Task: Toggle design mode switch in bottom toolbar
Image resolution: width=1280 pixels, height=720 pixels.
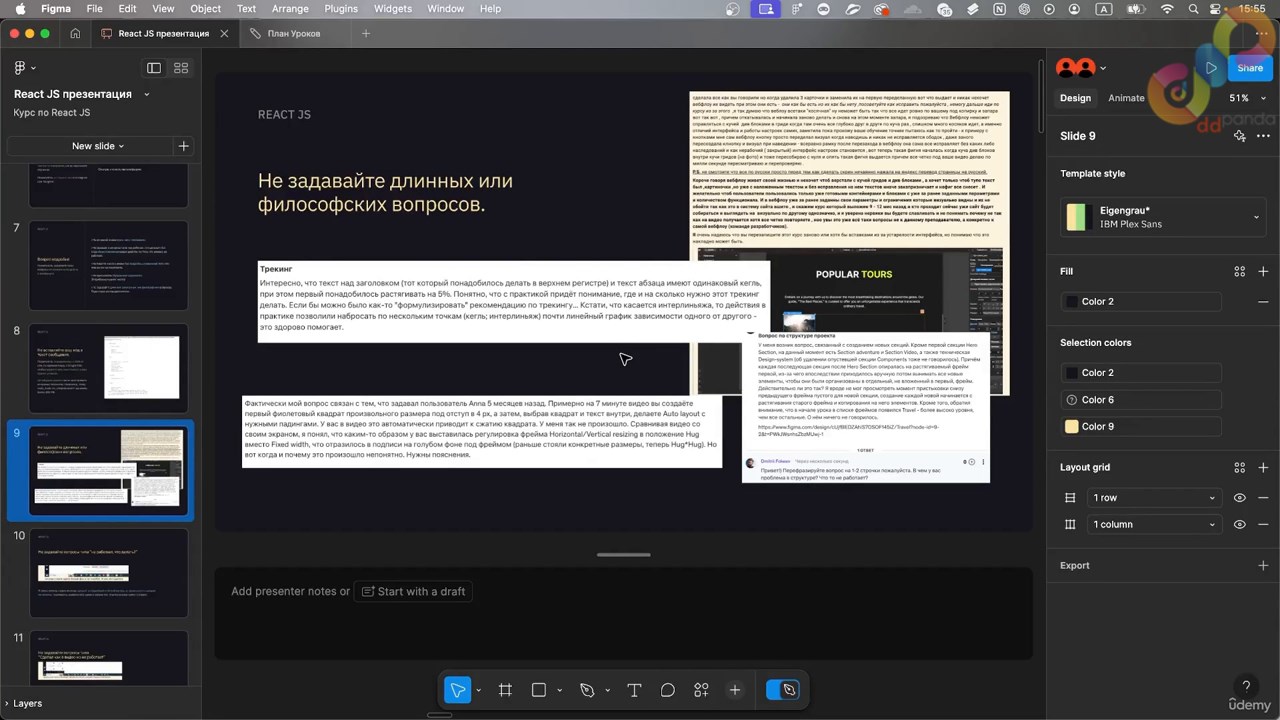Action: coord(781,690)
